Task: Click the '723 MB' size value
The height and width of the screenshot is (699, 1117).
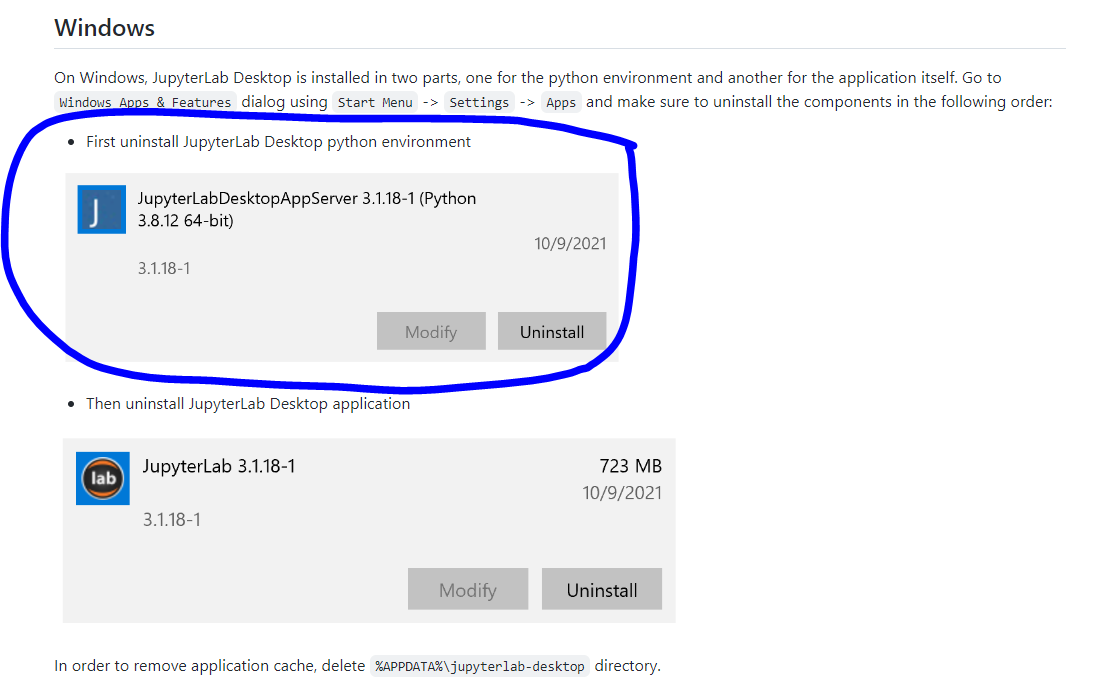Action: [630, 466]
